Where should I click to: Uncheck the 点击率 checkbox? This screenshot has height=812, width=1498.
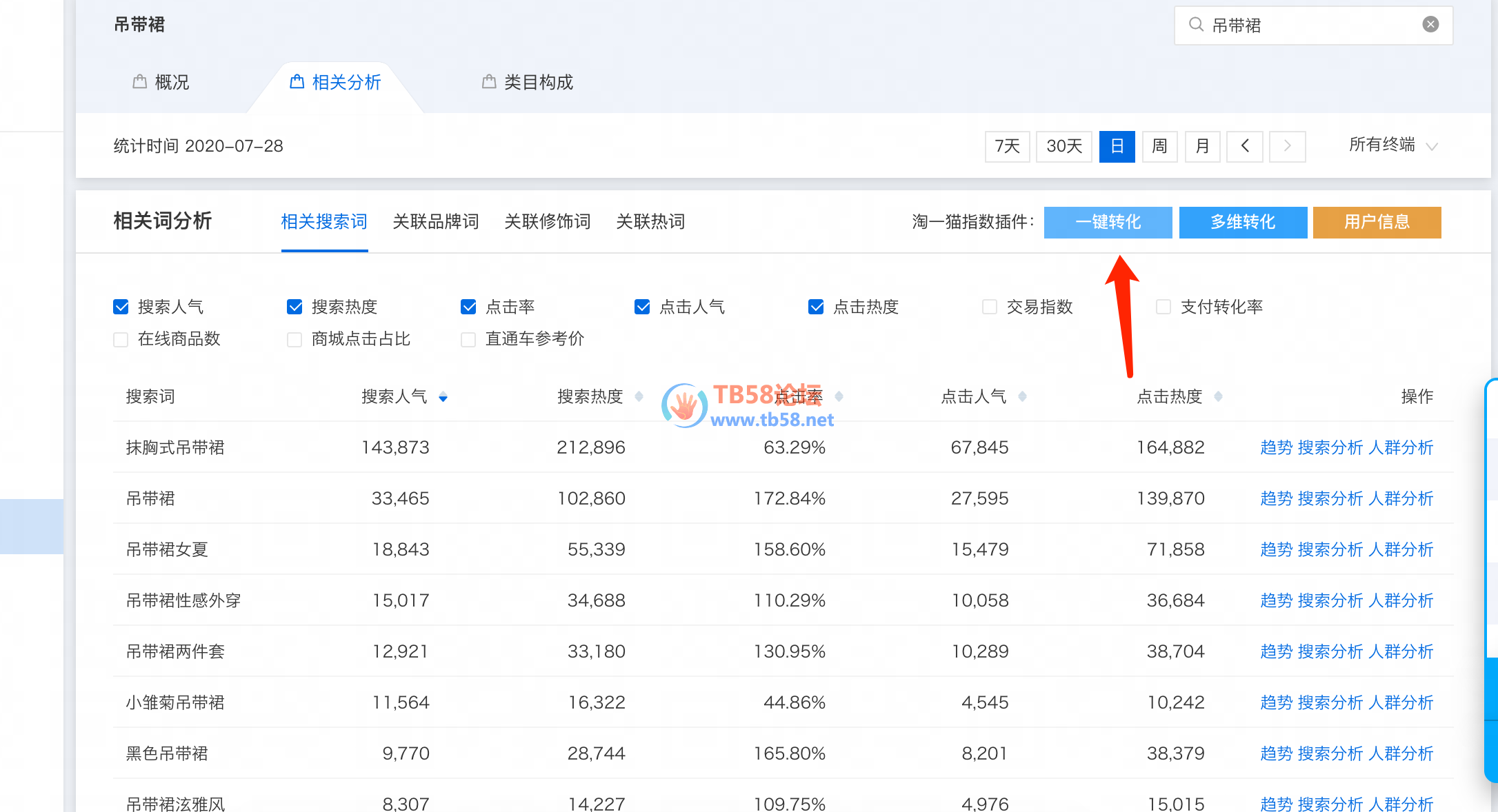pyautogui.click(x=468, y=307)
